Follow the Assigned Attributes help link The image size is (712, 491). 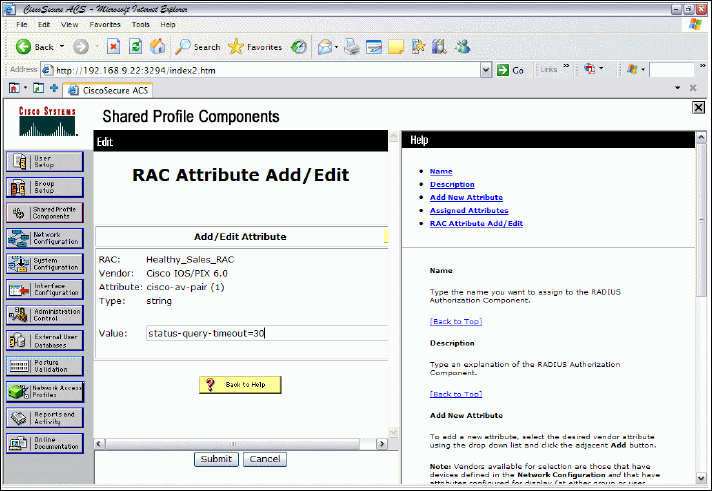pyautogui.click(x=469, y=211)
